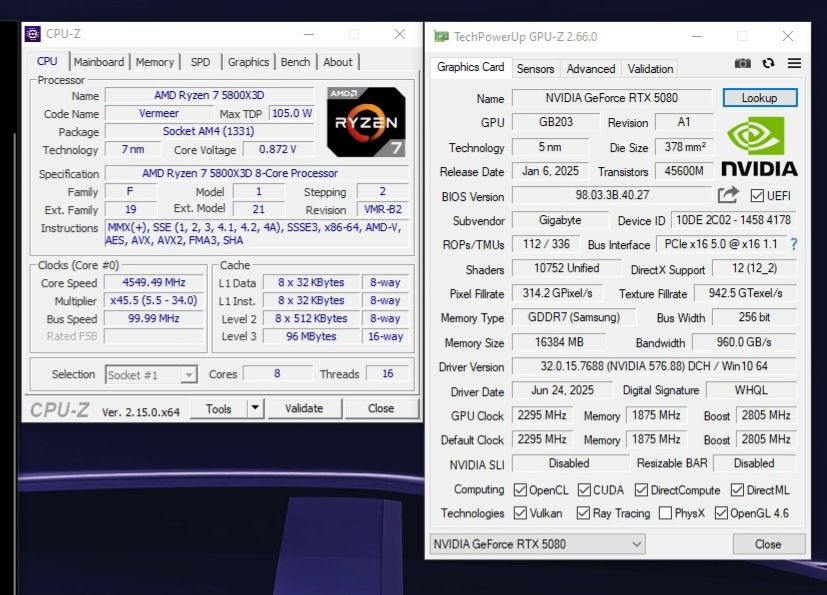The width and height of the screenshot is (827, 595).
Task: Click GPU name field NVIDIA GeForce RTX 5080
Action: tap(612, 98)
